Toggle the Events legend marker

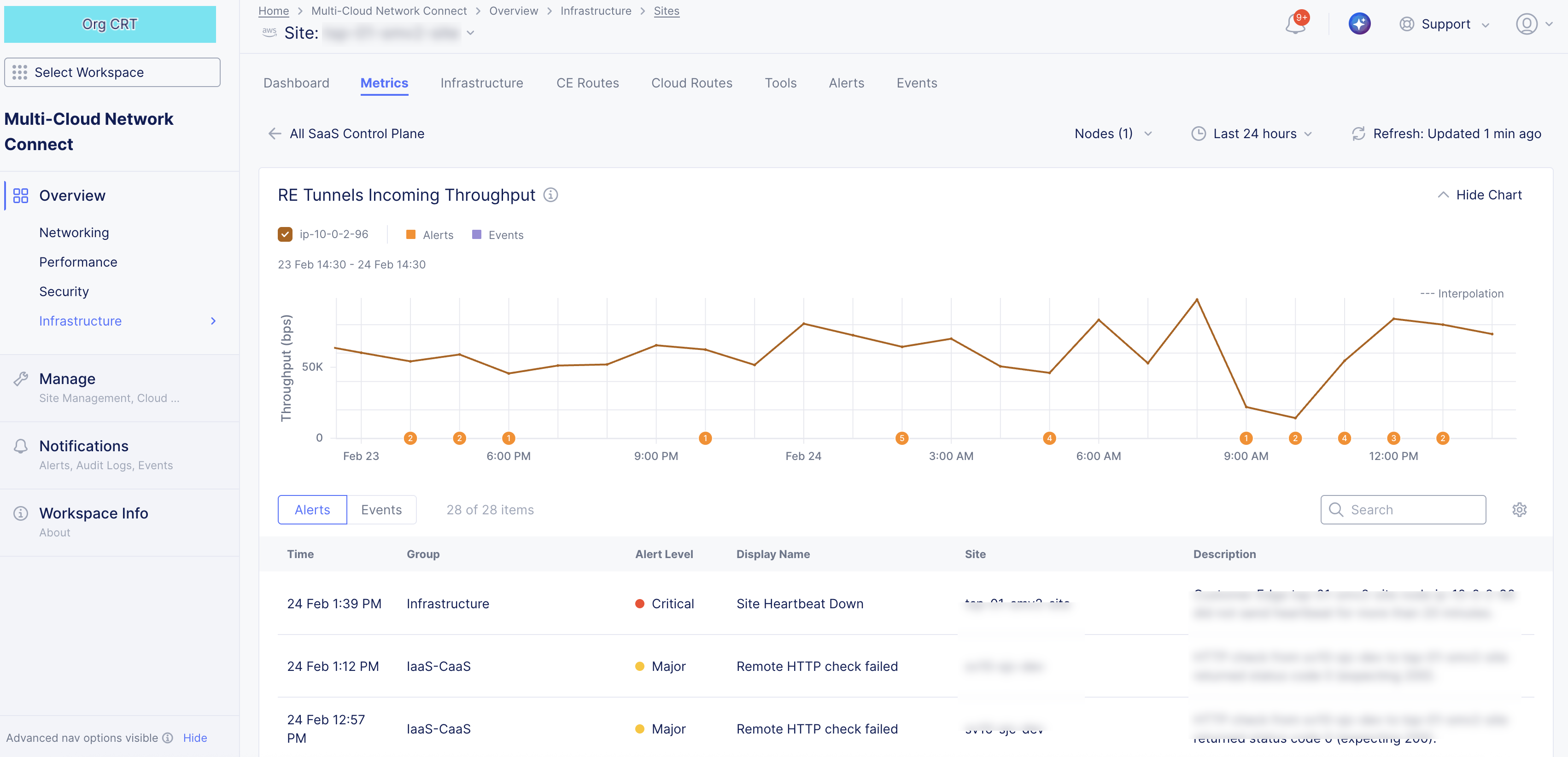[x=477, y=234]
